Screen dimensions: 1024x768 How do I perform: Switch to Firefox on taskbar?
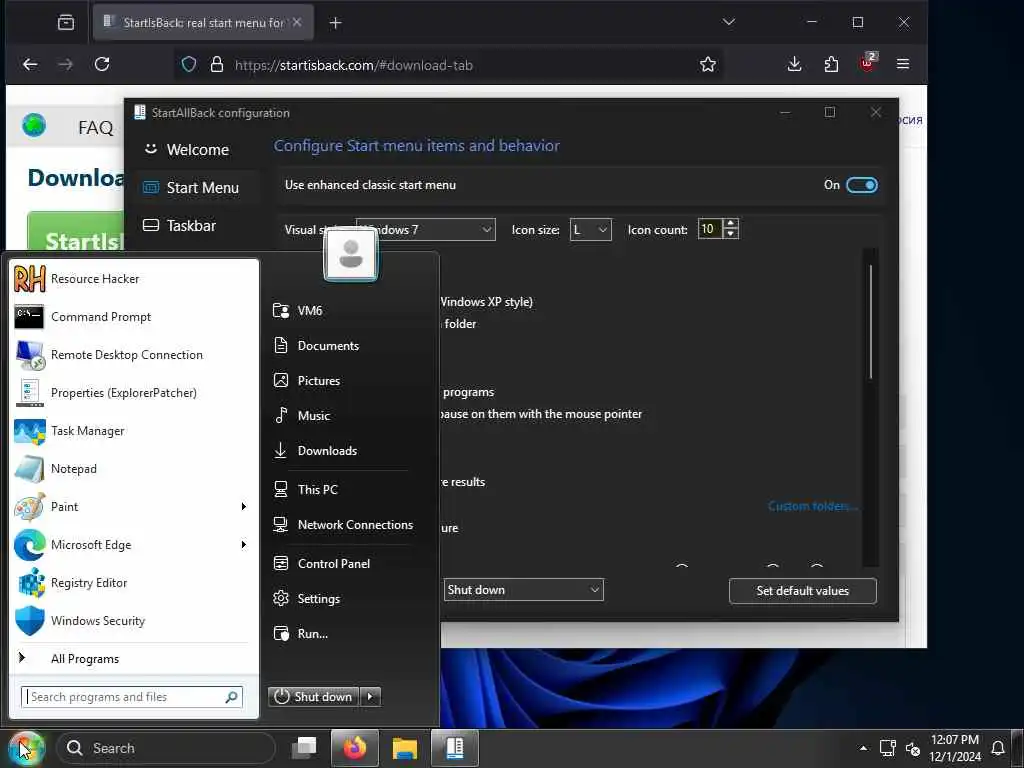(x=355, y=748)
